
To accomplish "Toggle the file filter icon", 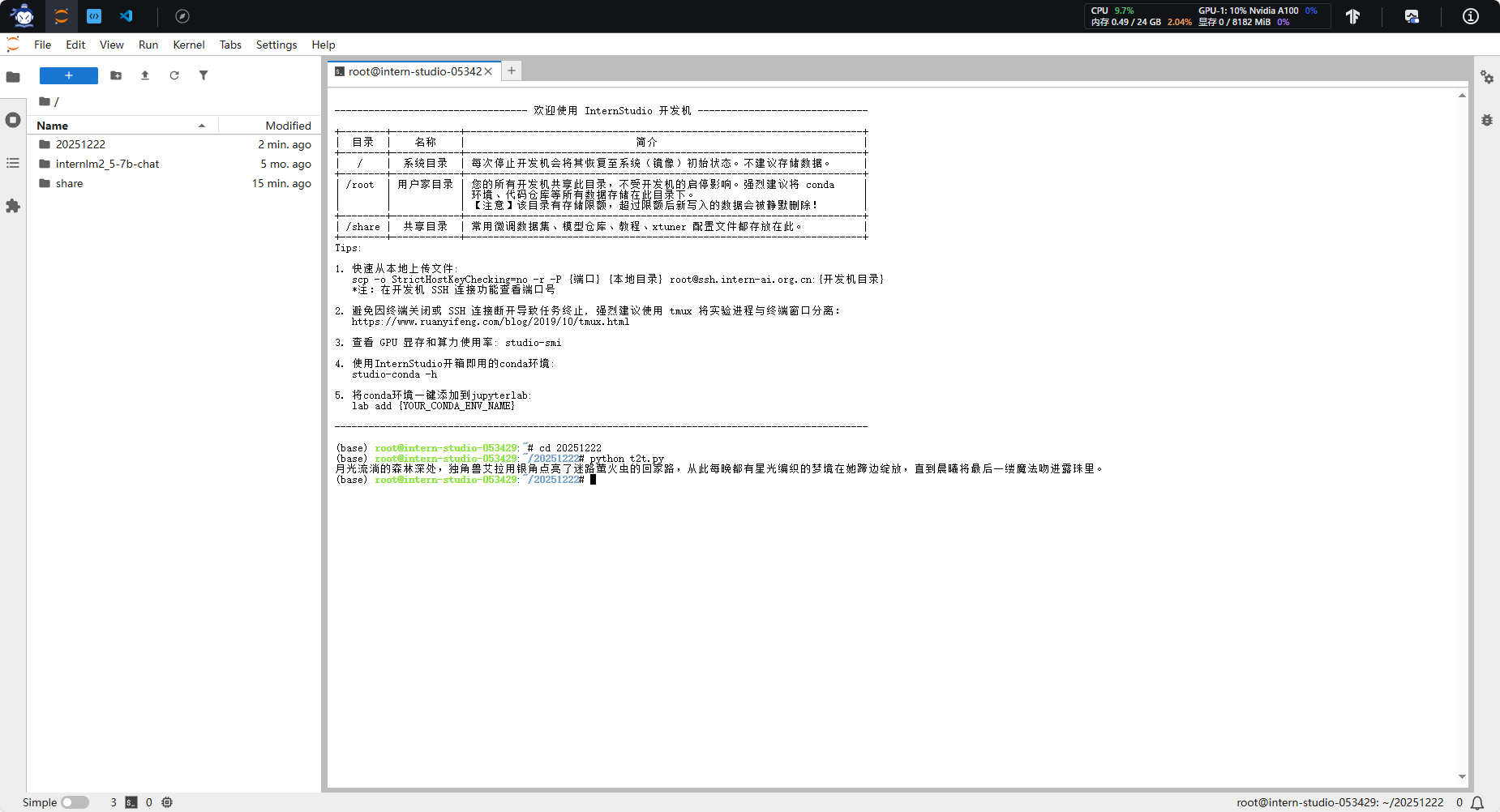I will tap(204, 75).
